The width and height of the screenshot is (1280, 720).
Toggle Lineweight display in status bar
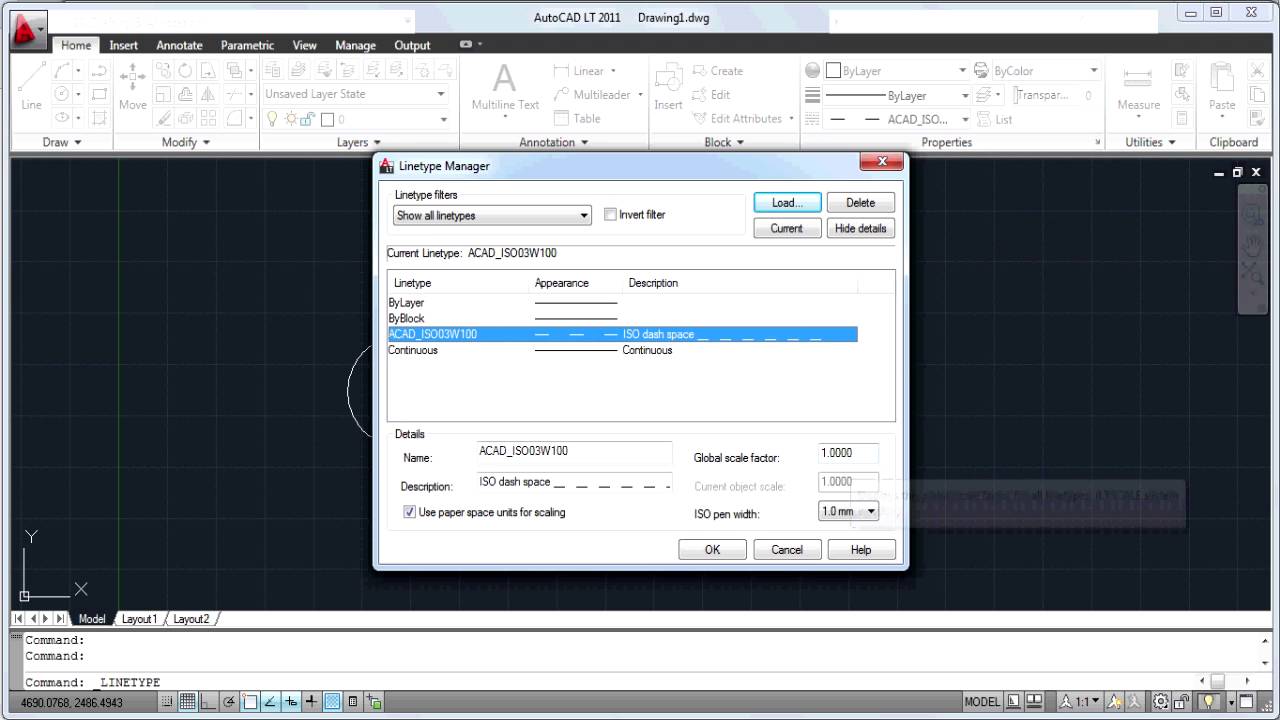[312, 702]
